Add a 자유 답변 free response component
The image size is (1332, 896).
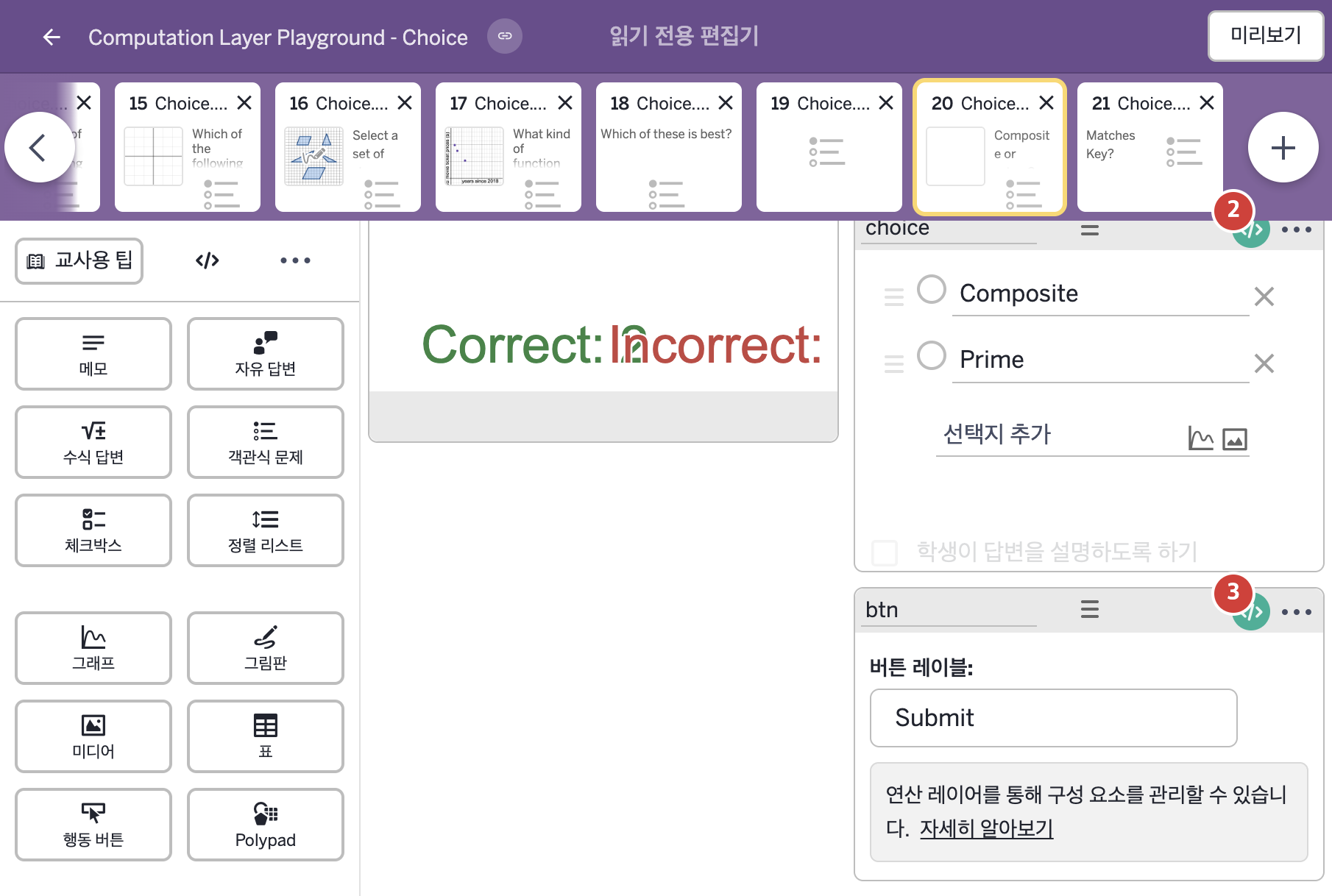pos(266,354)
